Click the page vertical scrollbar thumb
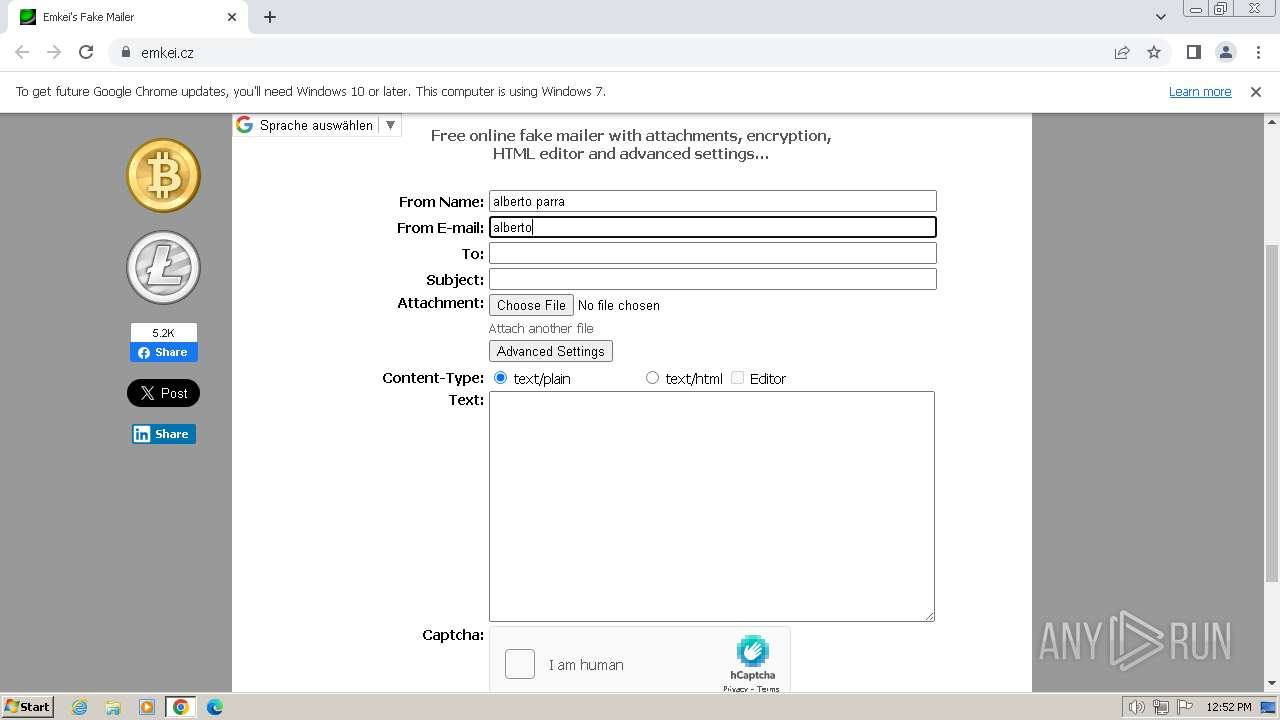This screenshot has height=720, width=1280. pyautogui.click(x=1272, y=412)
